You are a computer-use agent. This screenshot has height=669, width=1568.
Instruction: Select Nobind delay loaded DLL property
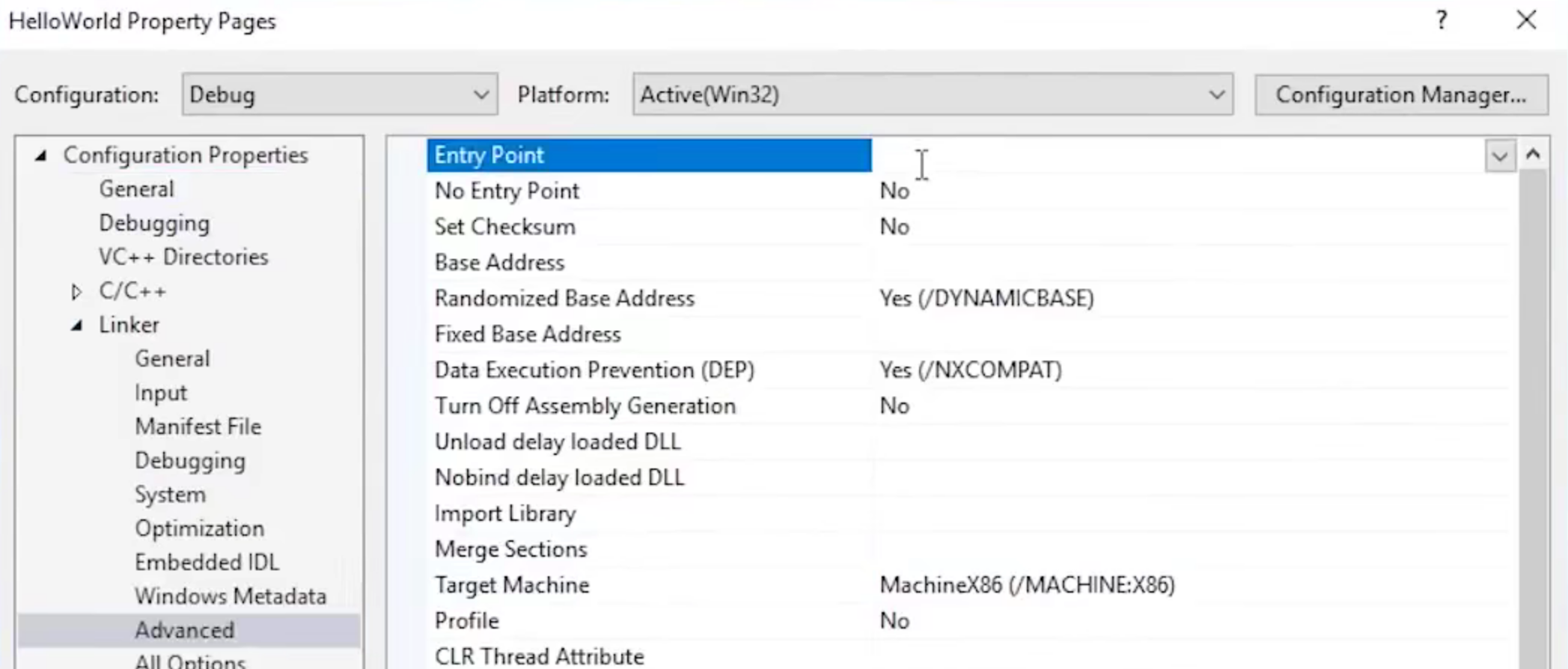coord(559,477)
